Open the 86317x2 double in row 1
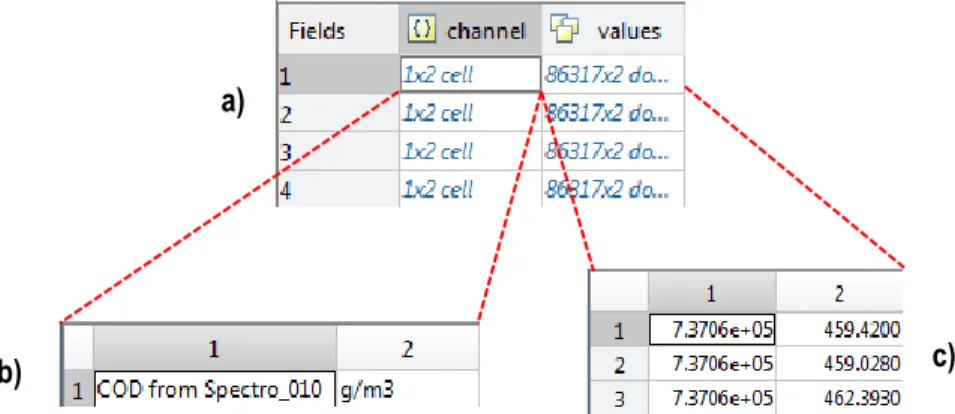Viewport: 955px width, 414px height. (613, 74)
